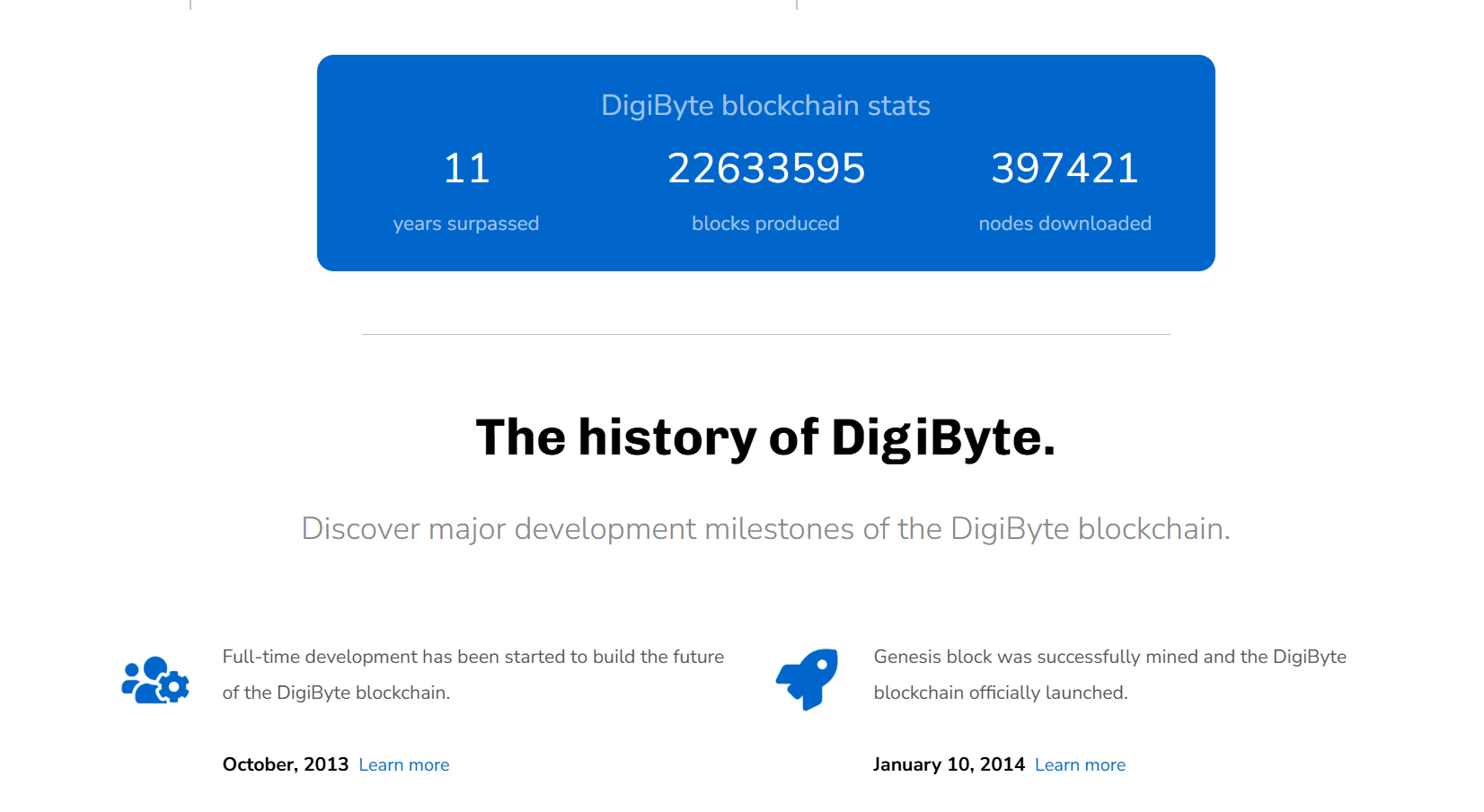Click the DigiByte blockchain stats header
Viewport: 1484px width, 812px height.
[x=765, y=105]
